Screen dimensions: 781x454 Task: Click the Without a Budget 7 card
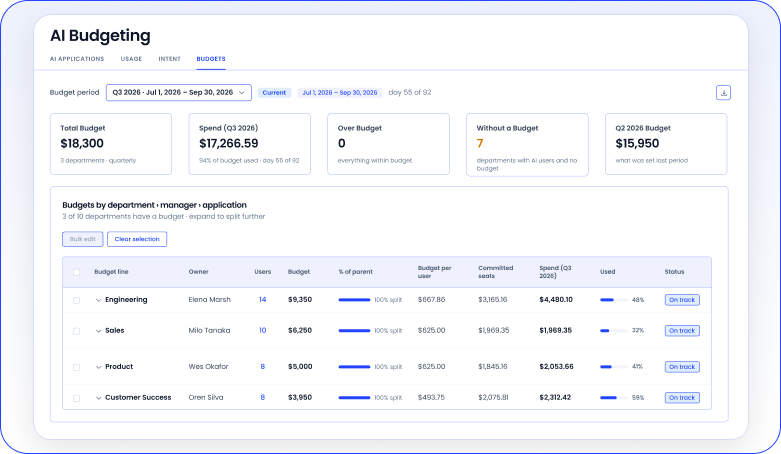point(527,145)
